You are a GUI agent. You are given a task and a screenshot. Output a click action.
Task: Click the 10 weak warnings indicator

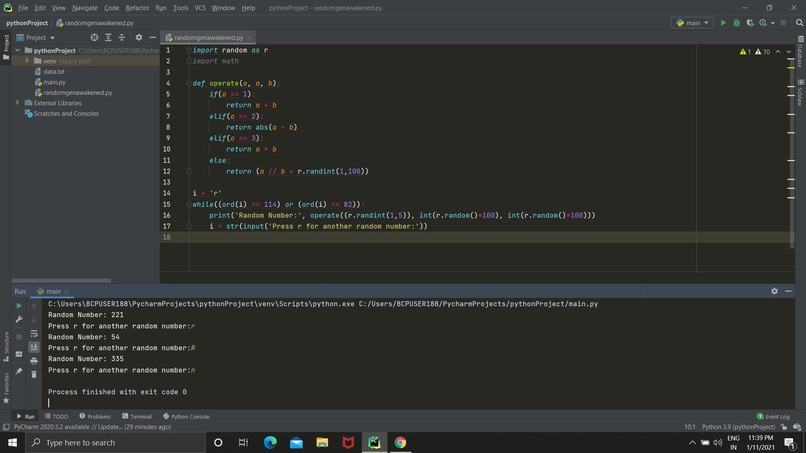(x=762, y=51)
